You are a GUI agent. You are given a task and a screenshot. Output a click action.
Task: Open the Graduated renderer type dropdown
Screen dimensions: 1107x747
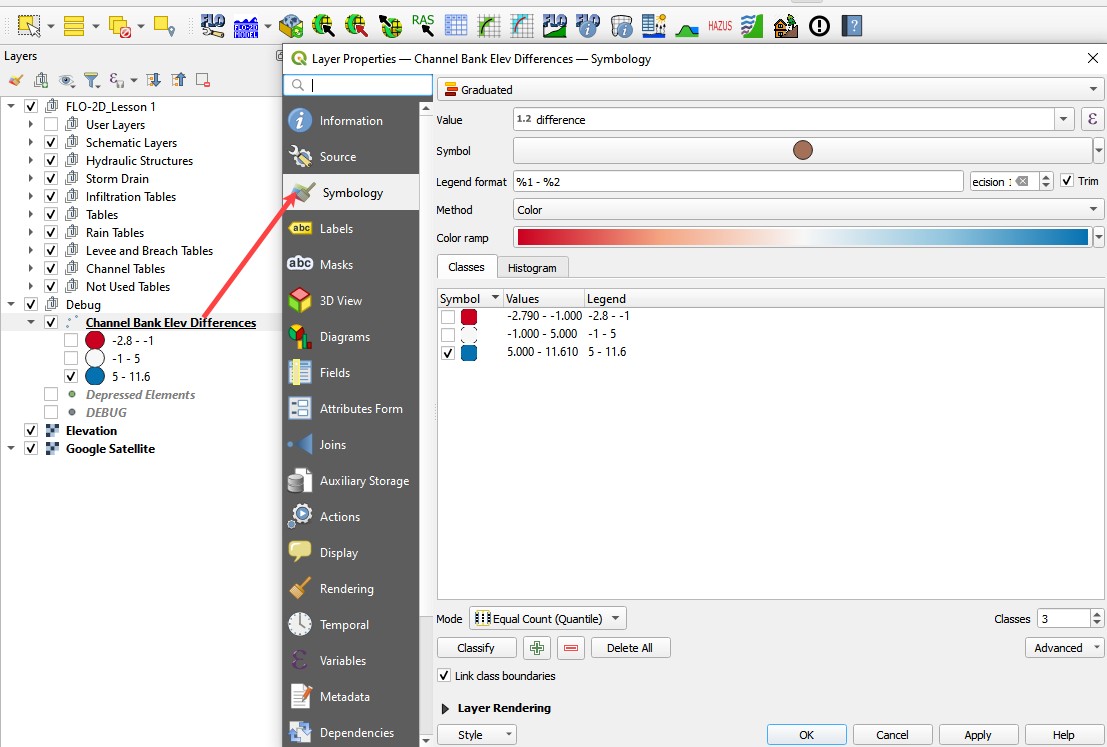770,90
